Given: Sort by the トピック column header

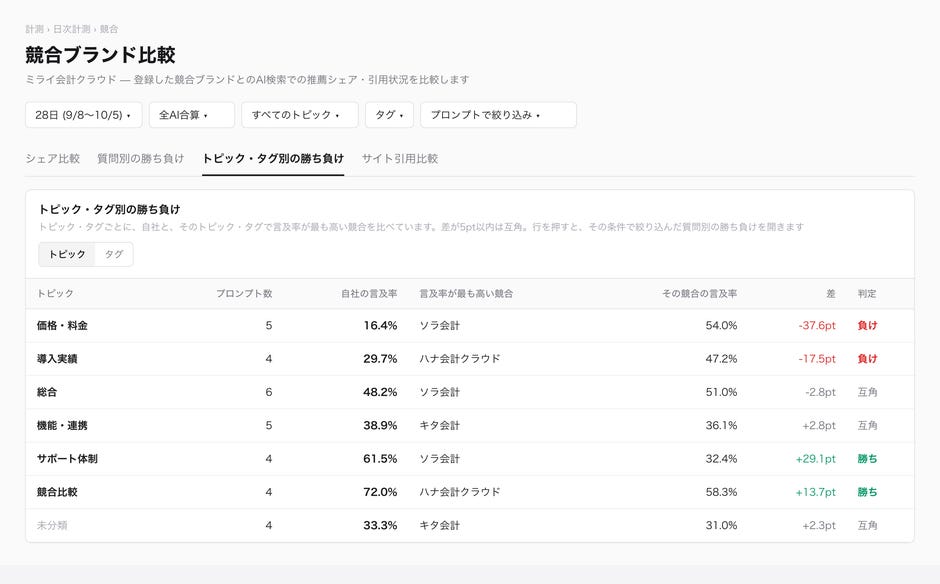Looking at the screenshot, I should (55, 293).
